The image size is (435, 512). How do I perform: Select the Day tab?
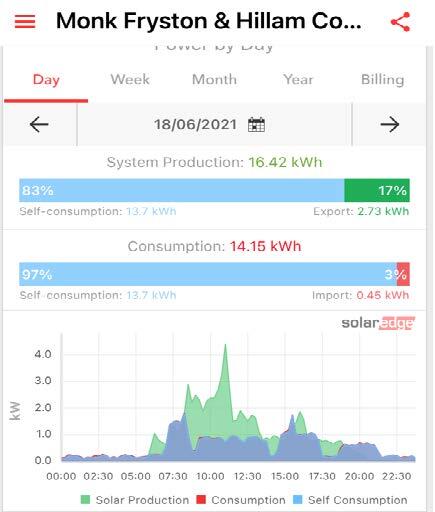[46, 80]
